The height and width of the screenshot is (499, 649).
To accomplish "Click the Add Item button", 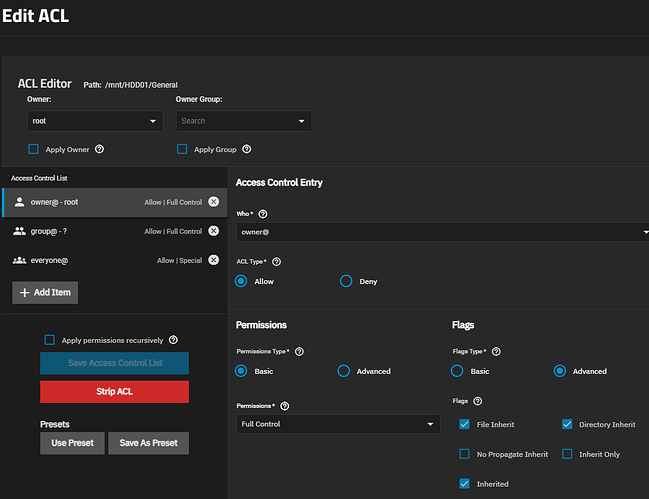I will click(x=45, y=293).
